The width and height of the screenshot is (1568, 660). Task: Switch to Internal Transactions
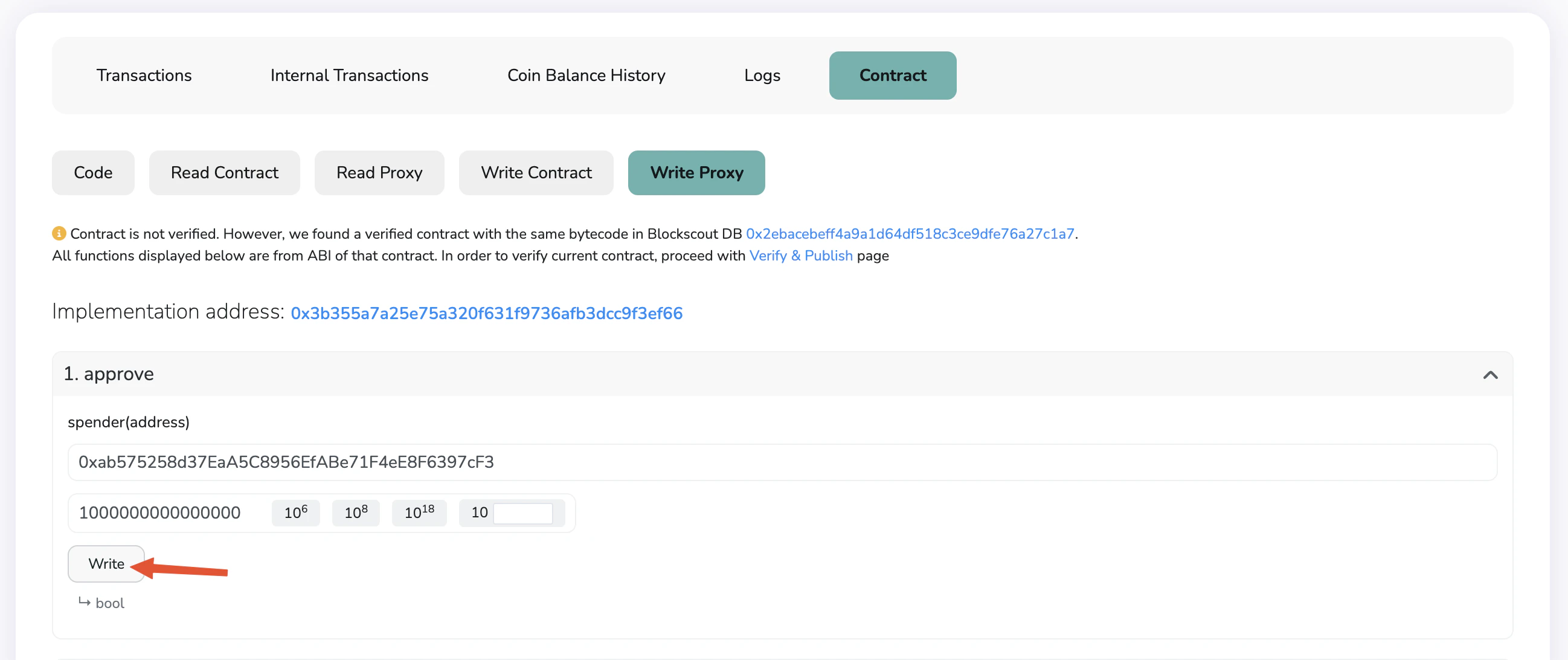point(349,76)
